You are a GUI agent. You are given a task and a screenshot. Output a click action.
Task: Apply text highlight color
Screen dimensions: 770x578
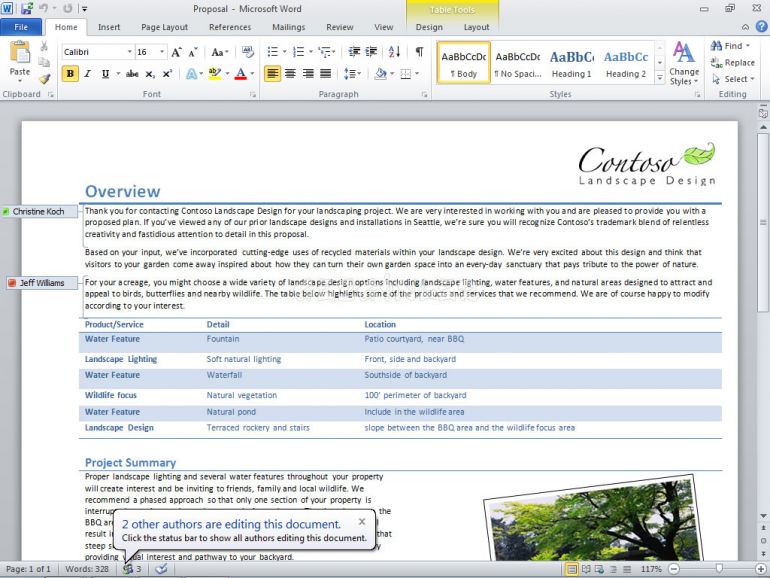[x=215, y=74]
